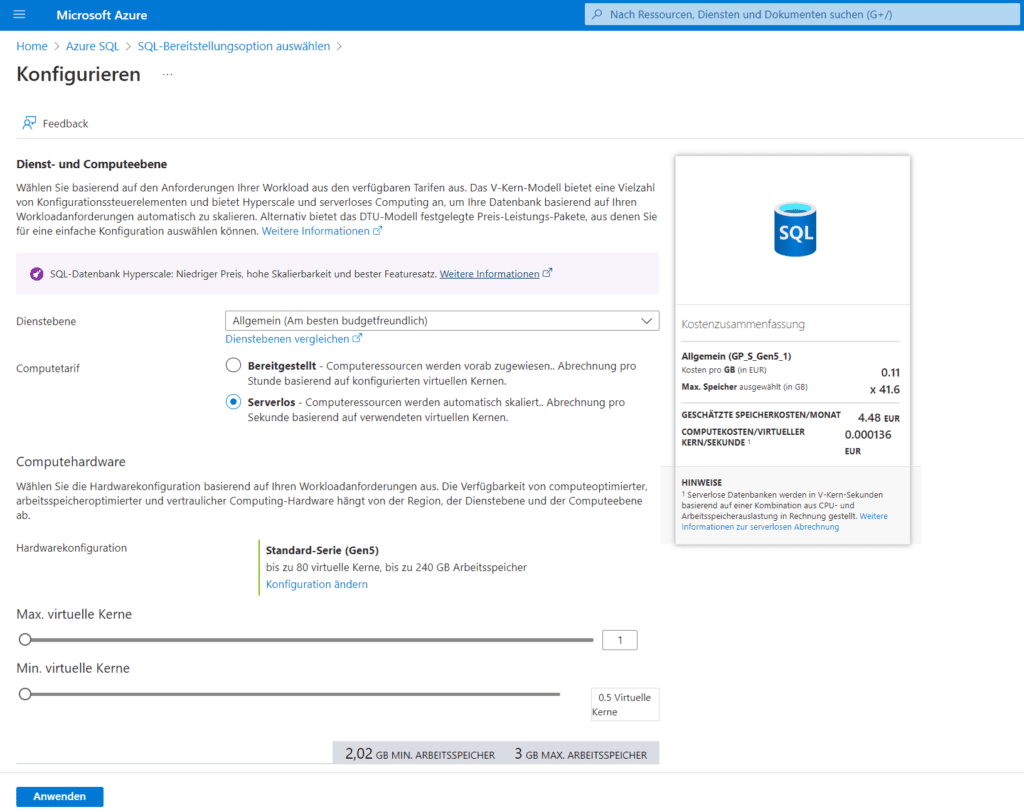Screen dimensions: 1024x812
Task: Click the Azure resource search field
Action: point(802,14)
